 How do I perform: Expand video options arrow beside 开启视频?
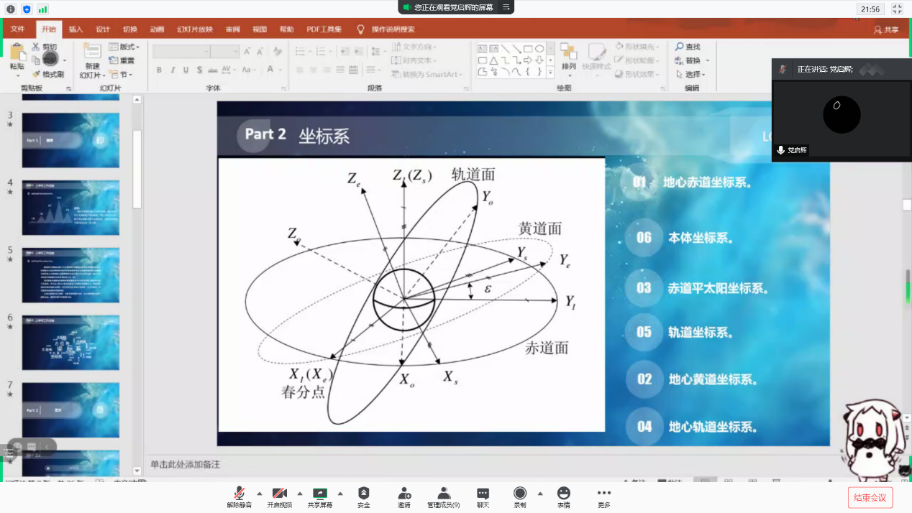click(x=299, y=493)
